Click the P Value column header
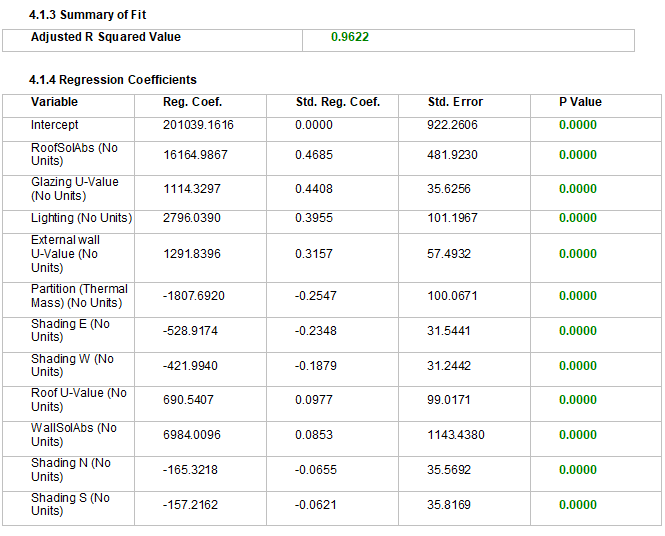Image resolution: width=665 pixels, height=536 pixels. pyautogui.click(x=580, y=102)
